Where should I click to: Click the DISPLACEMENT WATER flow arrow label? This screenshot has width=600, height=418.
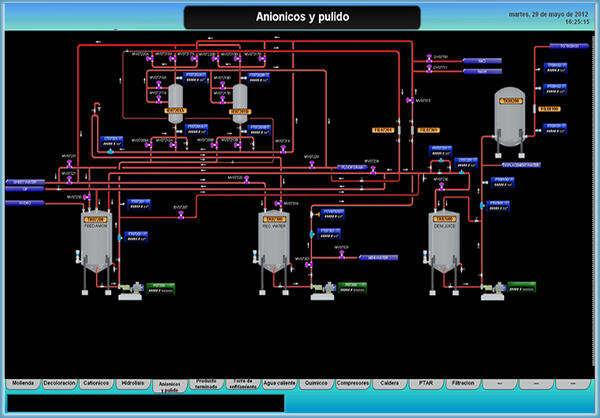click(x=521, y=165)
